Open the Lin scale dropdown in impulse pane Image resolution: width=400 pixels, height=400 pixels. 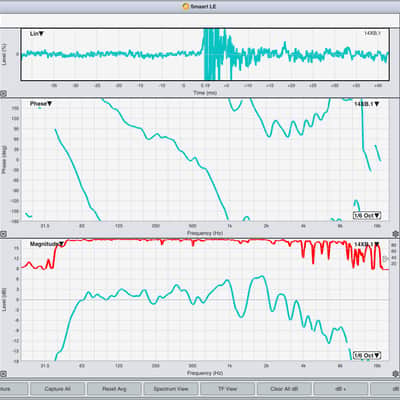(x=37, y=34)
